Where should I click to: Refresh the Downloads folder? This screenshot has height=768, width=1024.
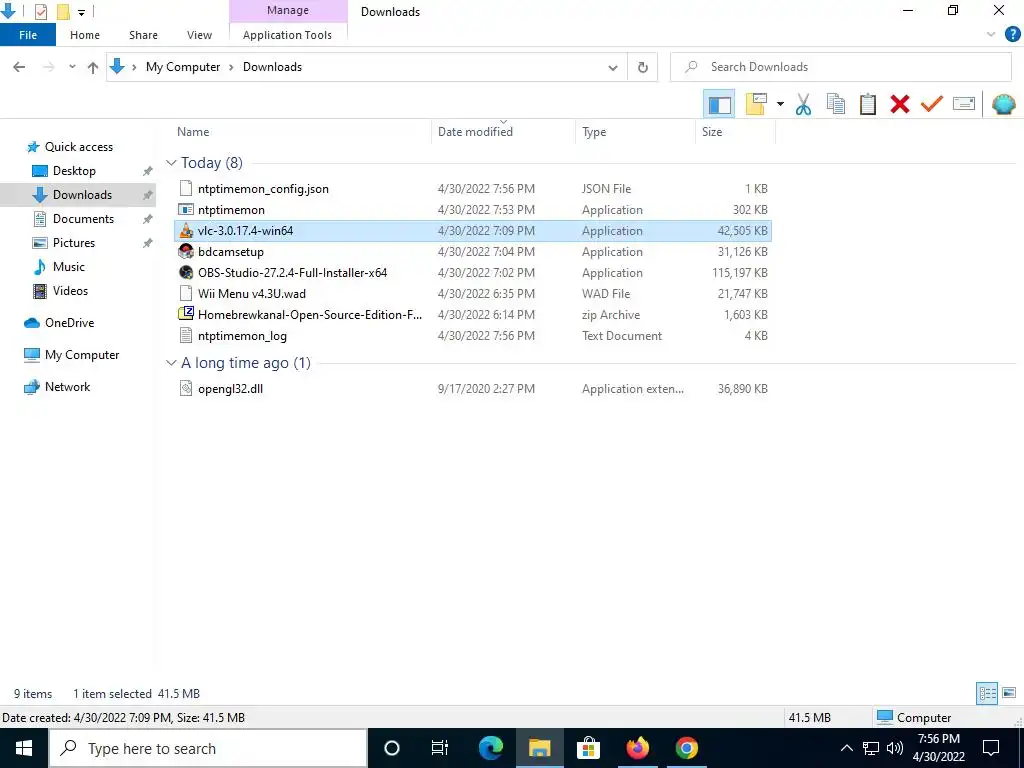click(643, 67)
